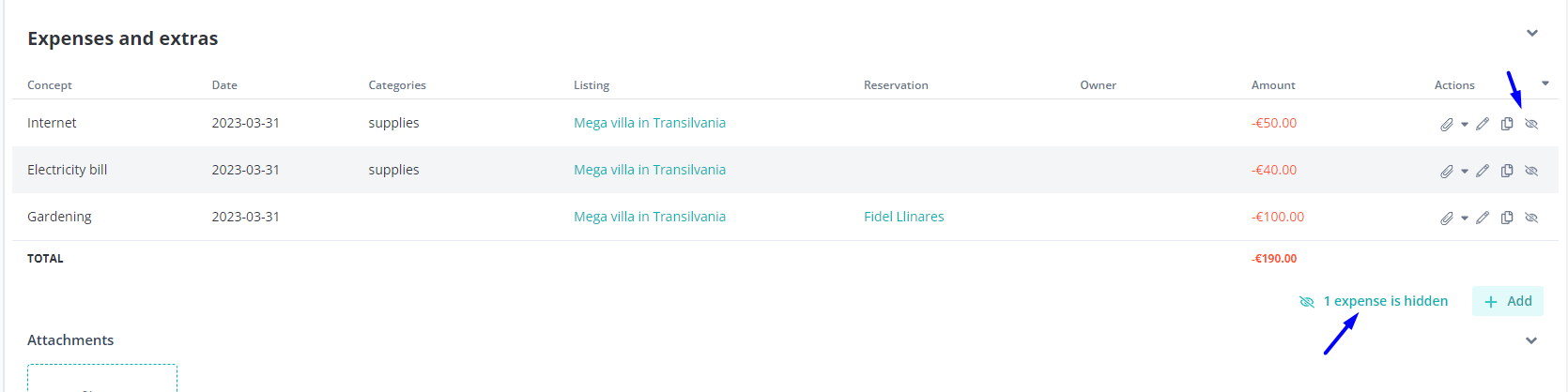Sort by the Date column header
The width and height of the screenshot is (1568, 392).
click(224, 85)
